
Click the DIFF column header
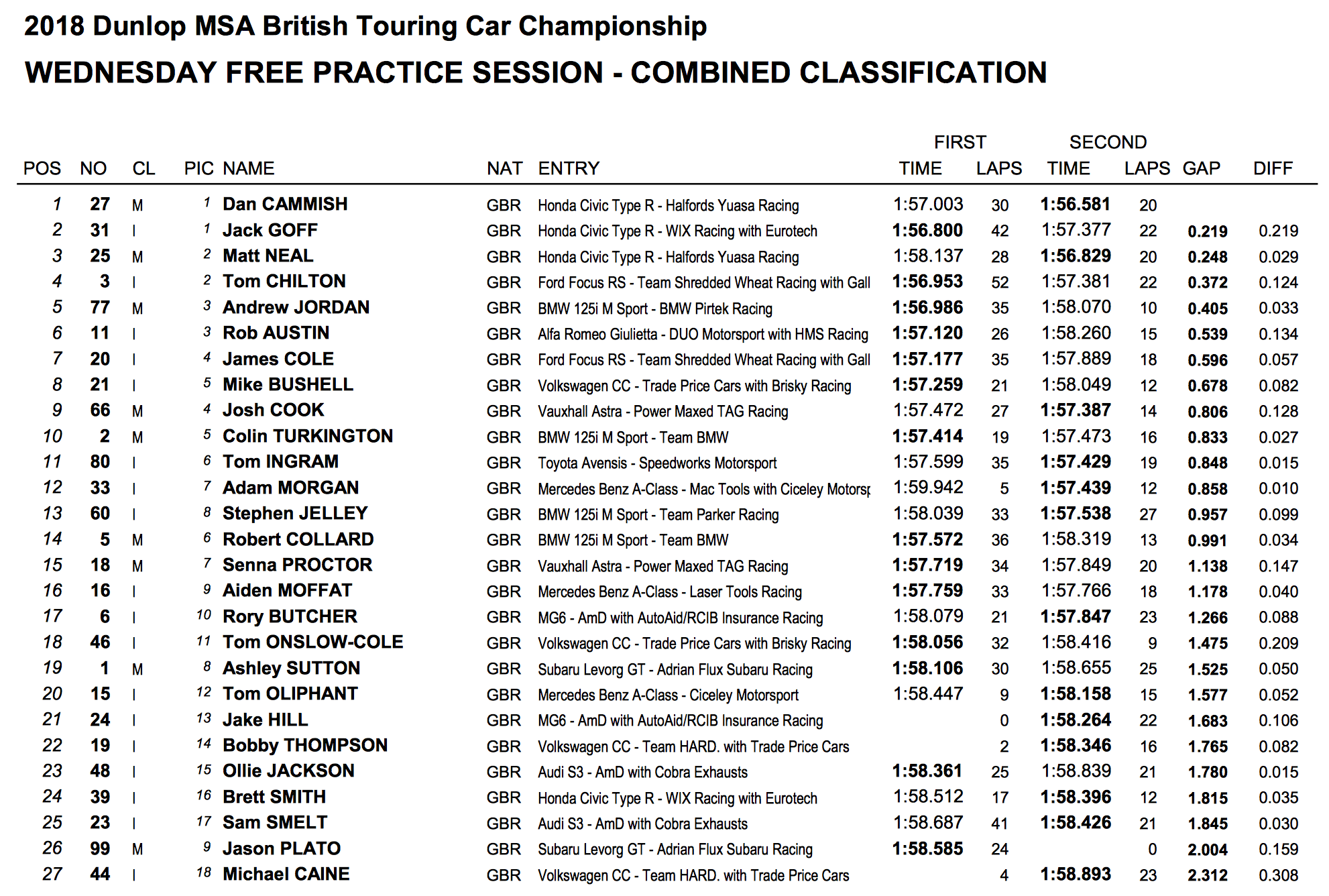[x=1273, y=168]
